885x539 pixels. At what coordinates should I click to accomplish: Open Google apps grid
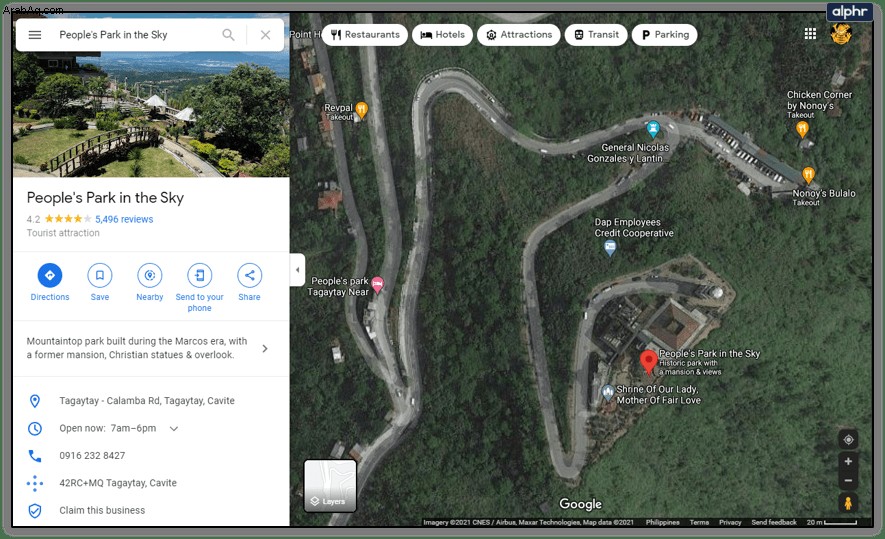point(810,34)
